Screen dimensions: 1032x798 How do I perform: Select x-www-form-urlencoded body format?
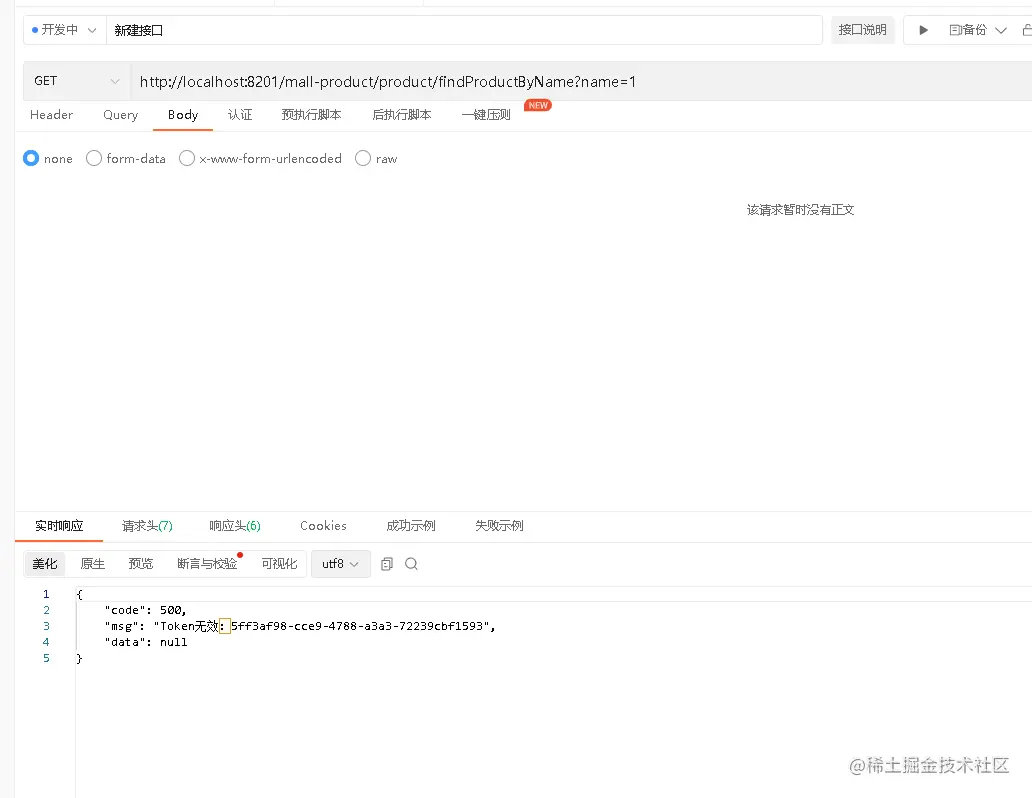[187, 158]
